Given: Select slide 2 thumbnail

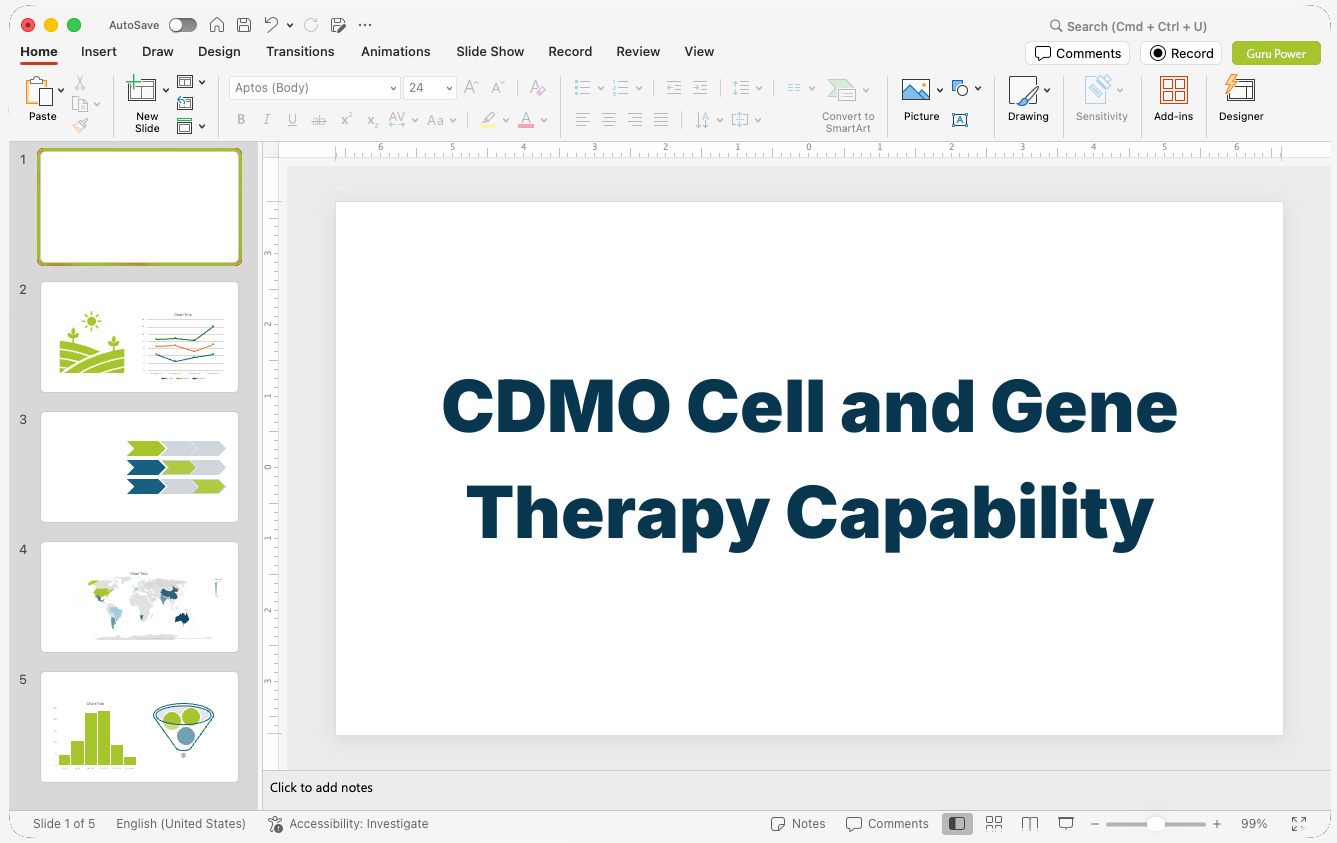Looking at the screenshot, I should (x=140, y=337).
